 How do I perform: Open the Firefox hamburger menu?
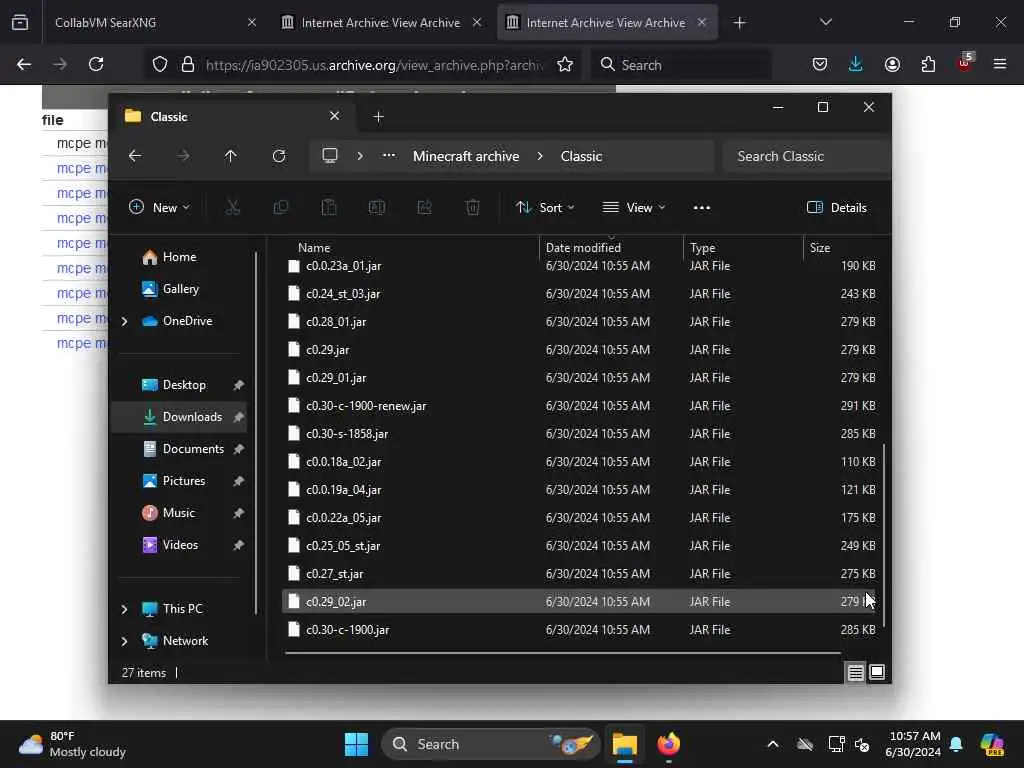1000,64
